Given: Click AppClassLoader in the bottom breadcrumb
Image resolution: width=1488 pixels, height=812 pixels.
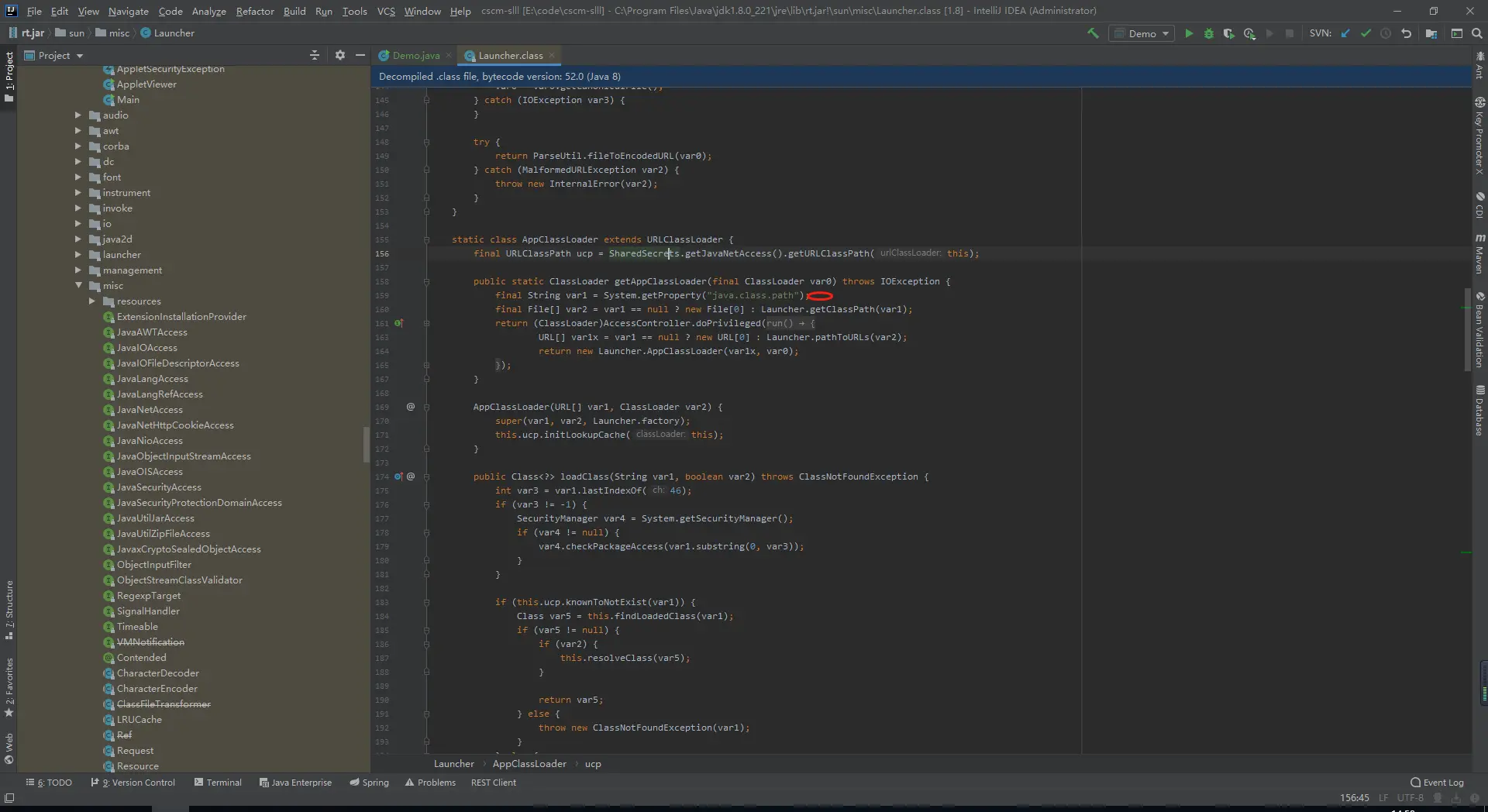Looking at the screenshot, I should pyautogui.click(x=529, y=764).
